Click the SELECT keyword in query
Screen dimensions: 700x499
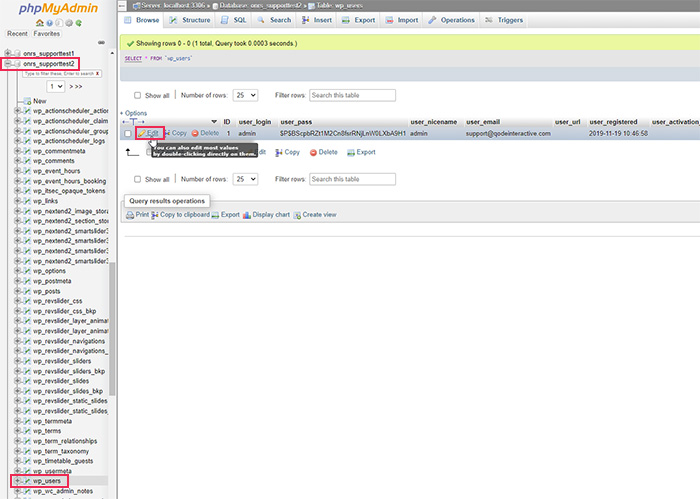(133, 58)
